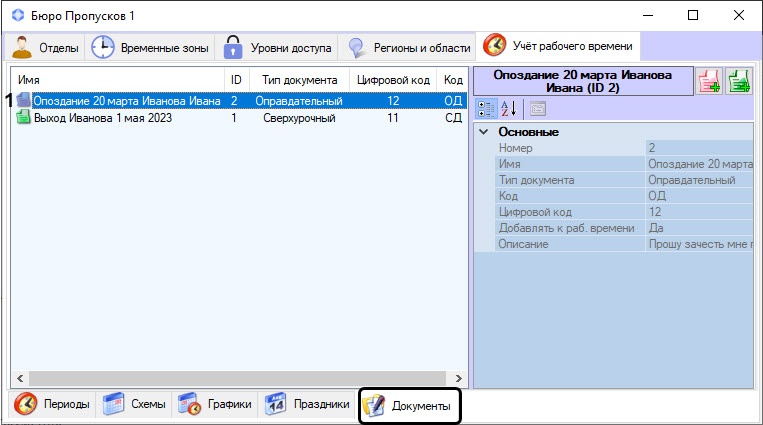This screenshot has height=425, width=763.
Task: Open the Схемы bottom tab
Action: point(137,405)
